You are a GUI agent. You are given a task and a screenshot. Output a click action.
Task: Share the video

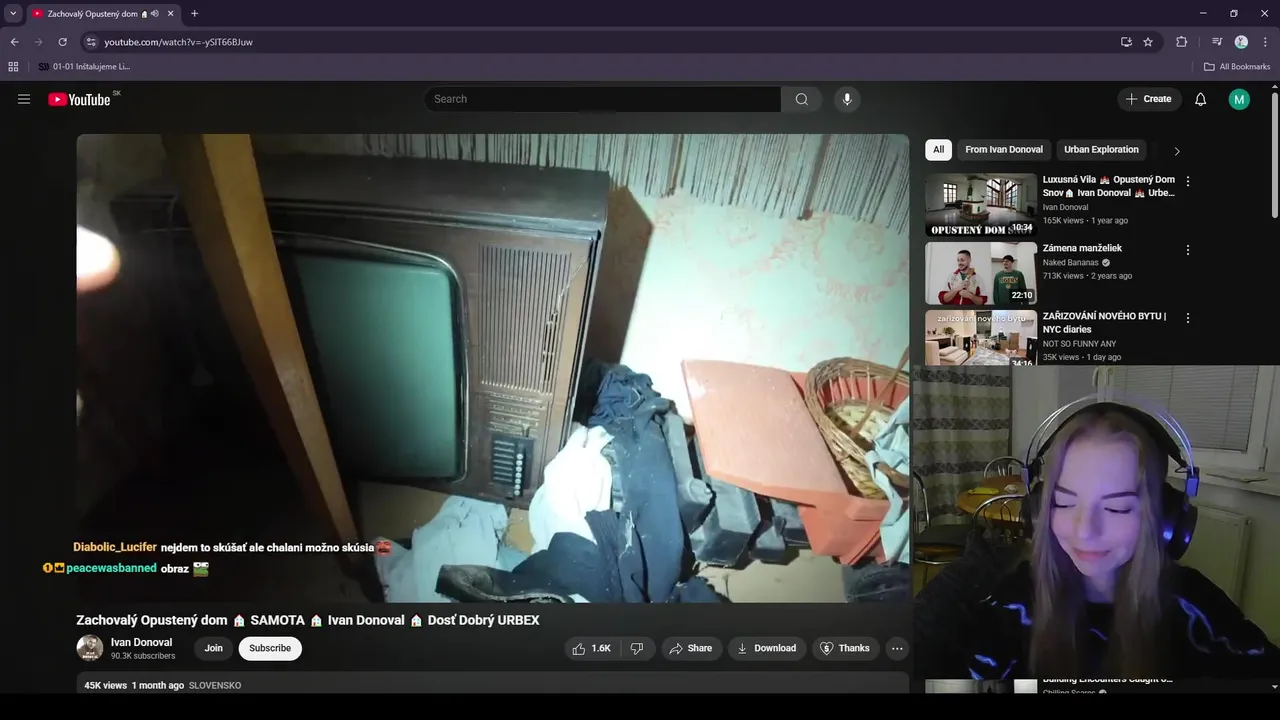click(691, 648)
